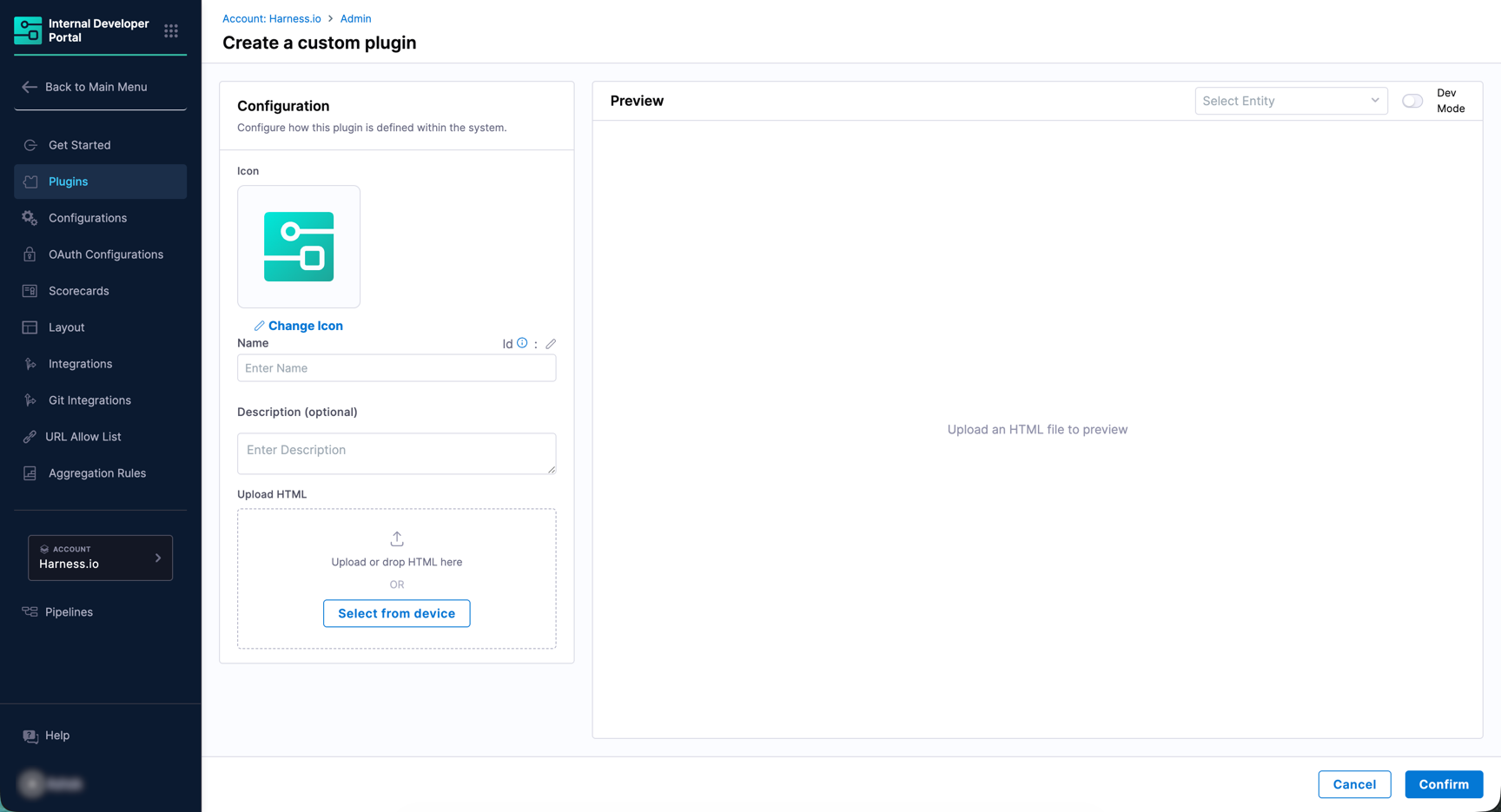1501x812 pixels.
Task: Click the OAuth Configurations lock icon
Action: (29, 254)
